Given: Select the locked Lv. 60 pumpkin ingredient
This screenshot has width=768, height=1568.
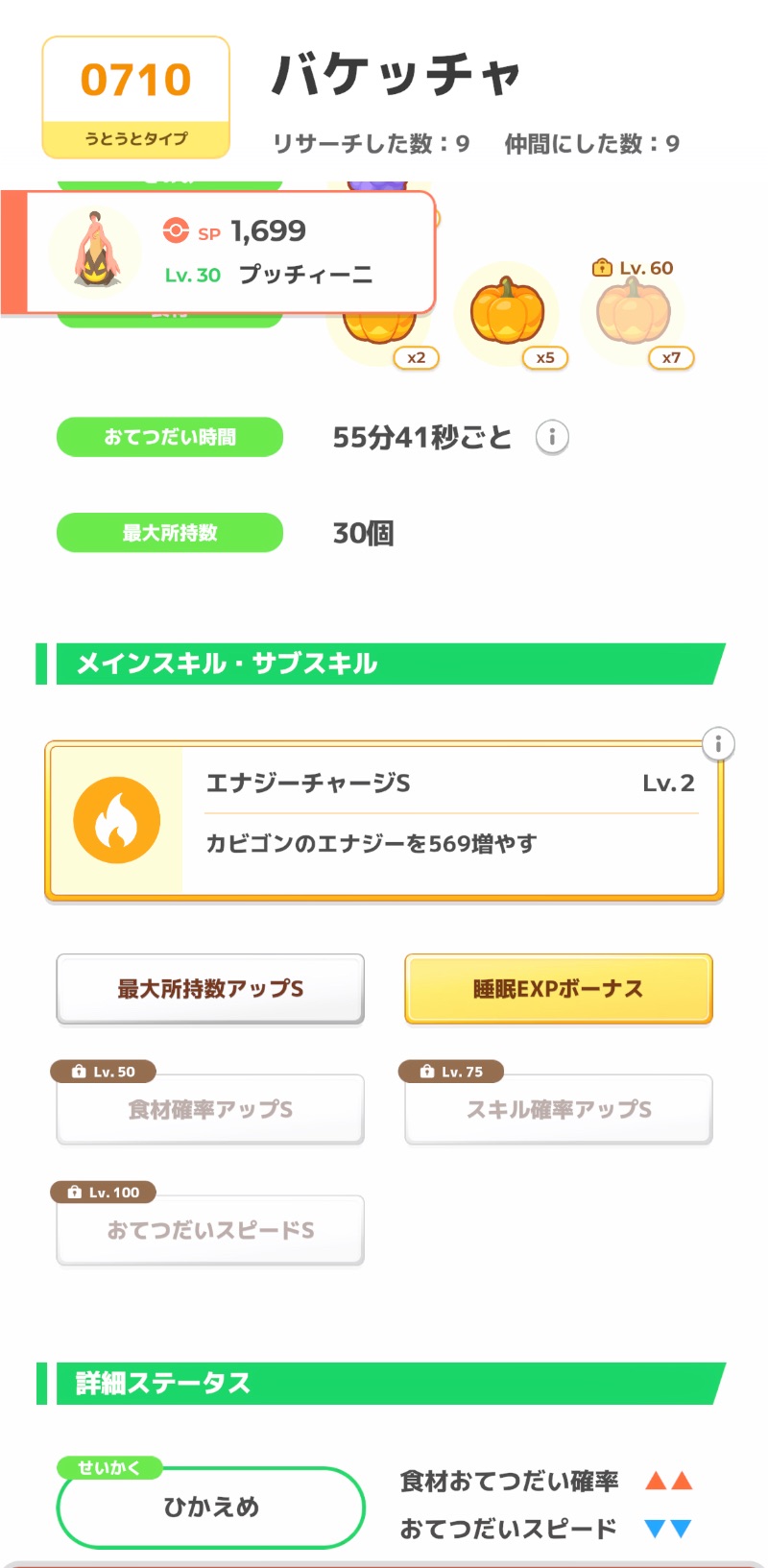Looking at the screenshot, I should click(633, 312).
